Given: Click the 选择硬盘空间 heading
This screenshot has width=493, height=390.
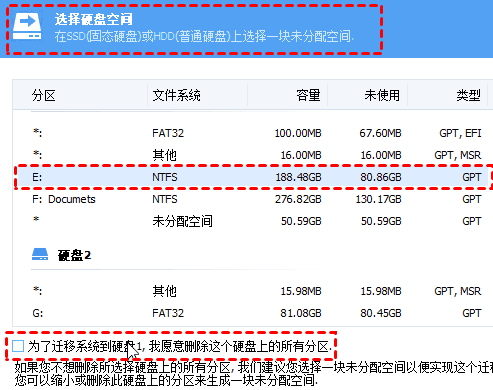Looking at the screenshot, I should point(93,19).
